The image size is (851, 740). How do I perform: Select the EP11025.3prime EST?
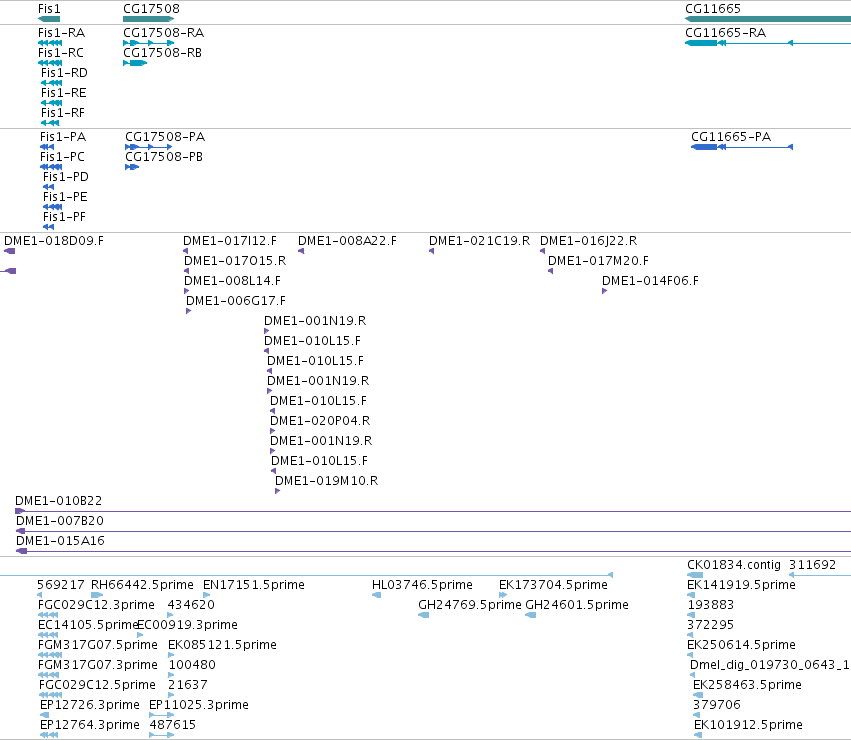(199, 706)
